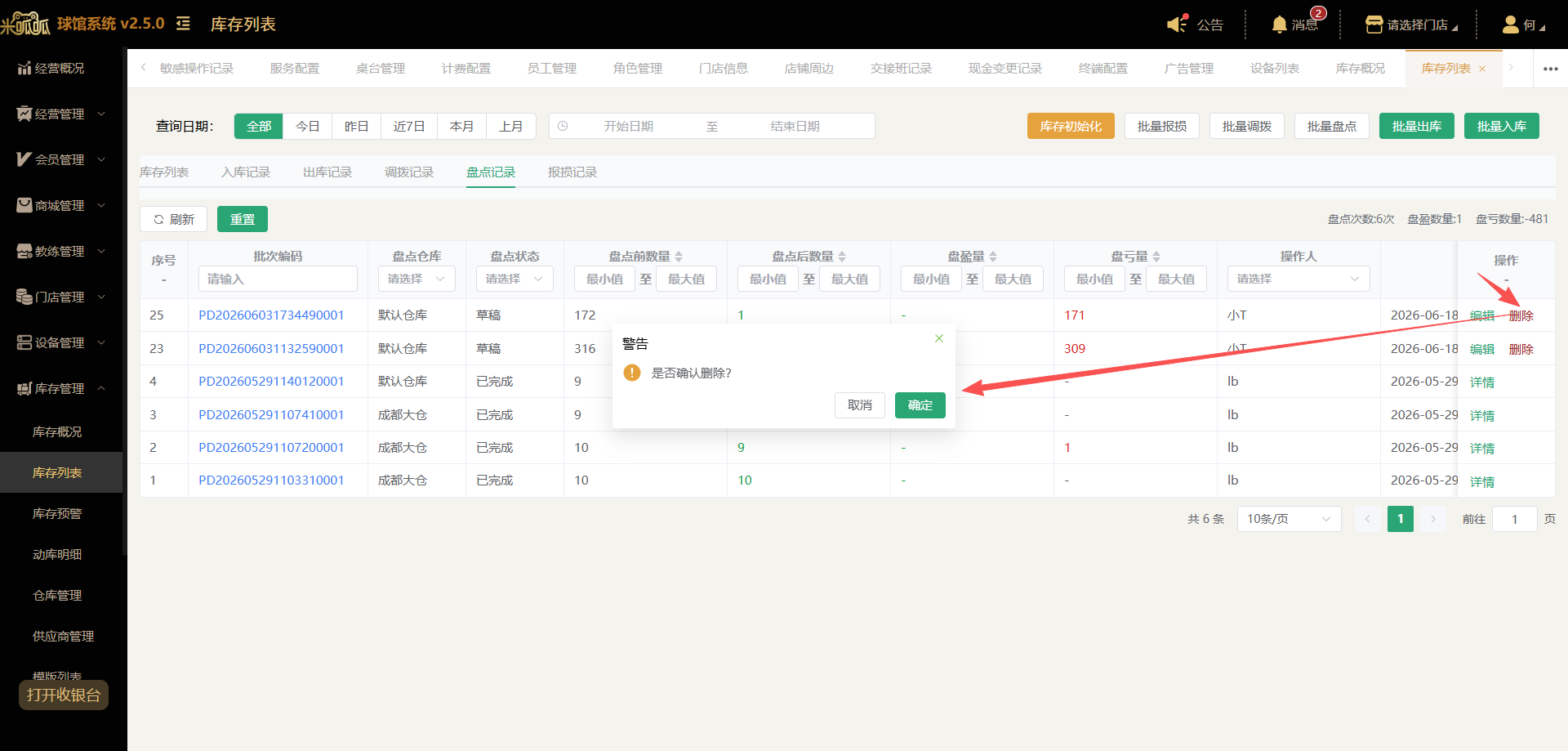The width and height of the screenshot is (1568, 751).
Task: Open the user profile icon
Action: (x=1510, y=25)
